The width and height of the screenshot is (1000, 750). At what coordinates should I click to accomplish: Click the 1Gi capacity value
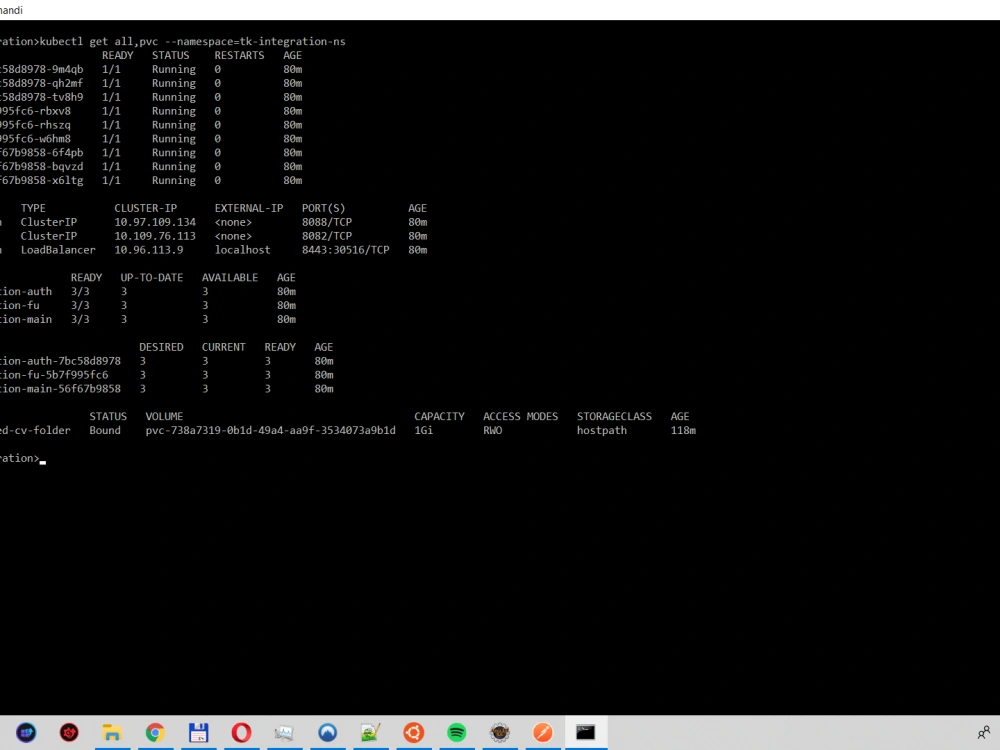pos(423,430)
